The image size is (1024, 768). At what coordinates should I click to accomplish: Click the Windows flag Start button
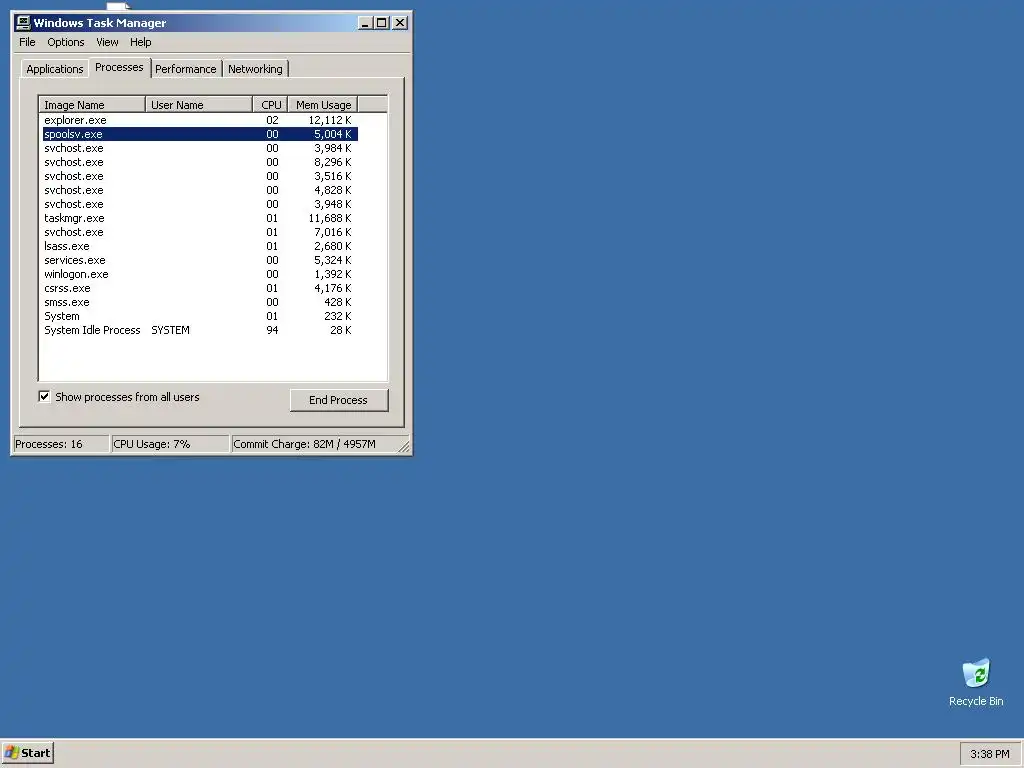pos(27,753)
